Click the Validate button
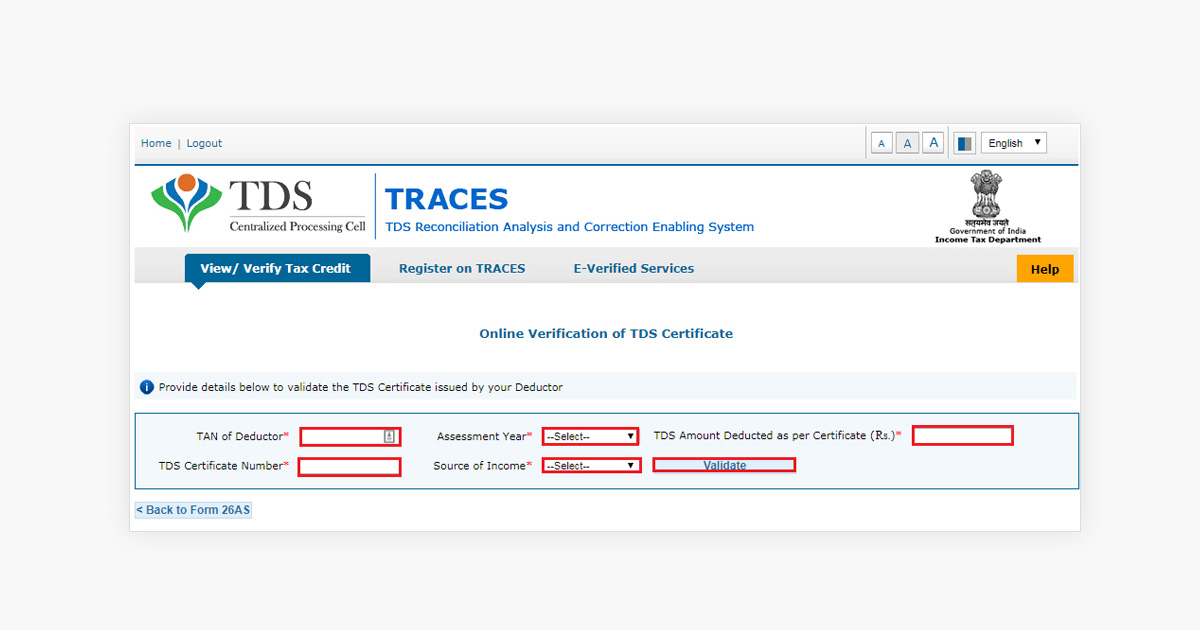Viewport: 1200px width, 630px height. pos(724,465)
